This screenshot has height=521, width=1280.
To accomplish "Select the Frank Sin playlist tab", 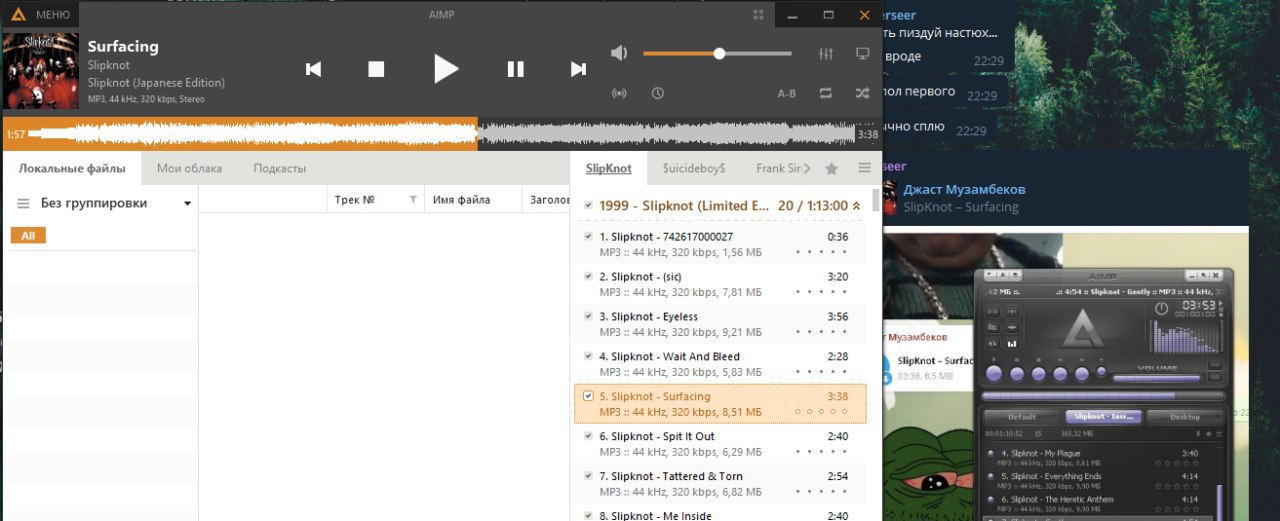I will 778,168.
